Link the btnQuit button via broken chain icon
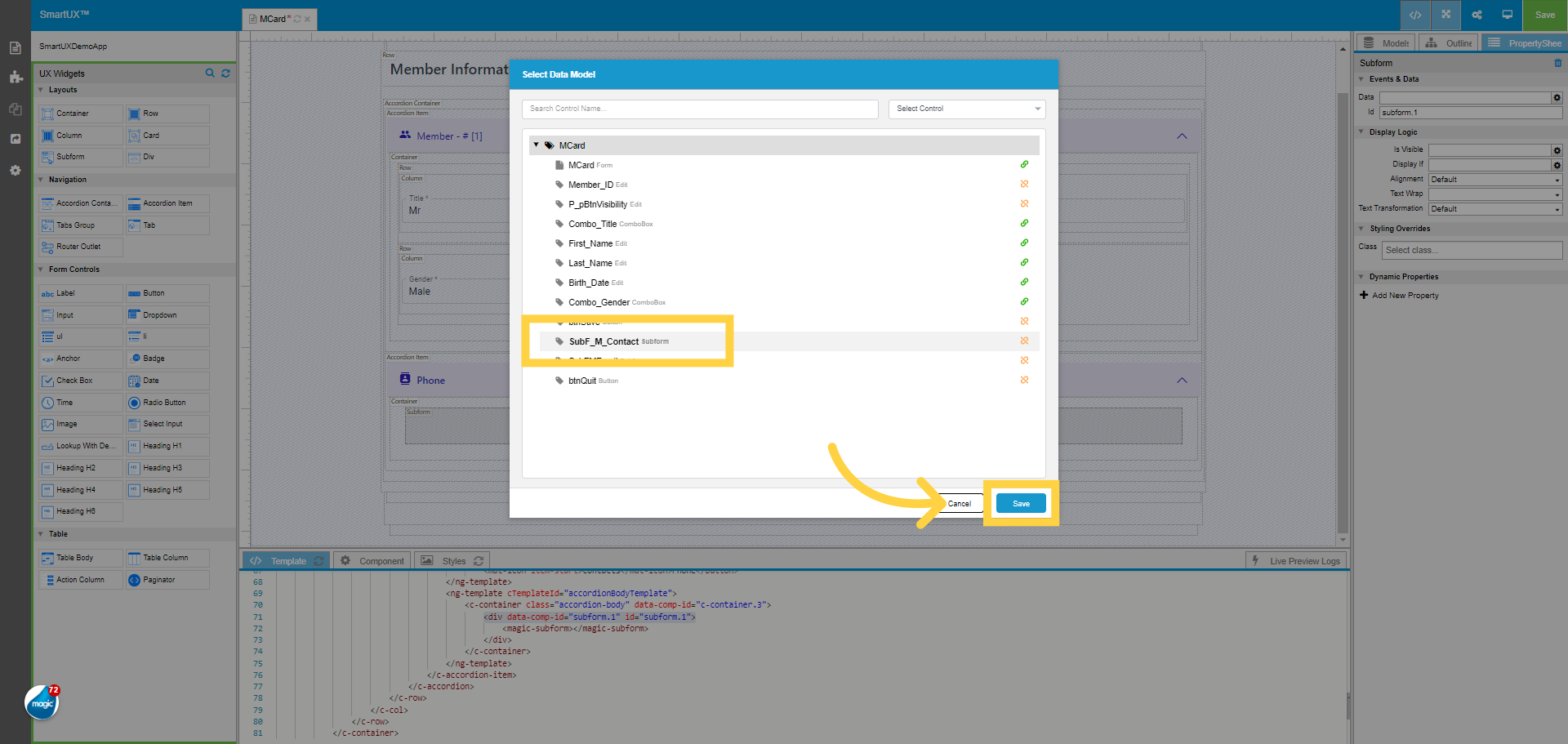The width and height of the screenshot is (1568, 744). coord(1024,380)
